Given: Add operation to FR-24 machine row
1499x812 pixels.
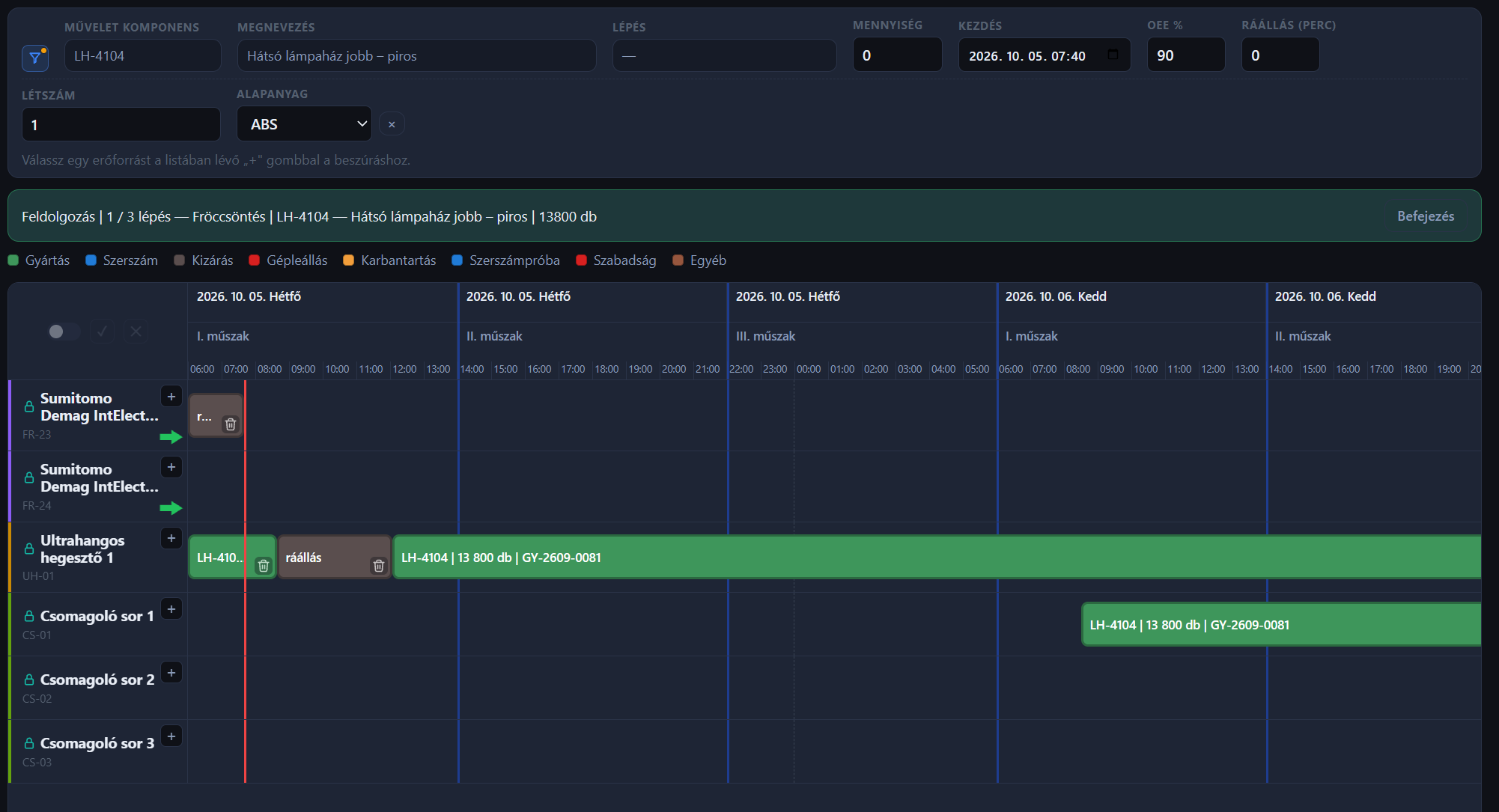Looking at the screenshot, I should 171,468.
